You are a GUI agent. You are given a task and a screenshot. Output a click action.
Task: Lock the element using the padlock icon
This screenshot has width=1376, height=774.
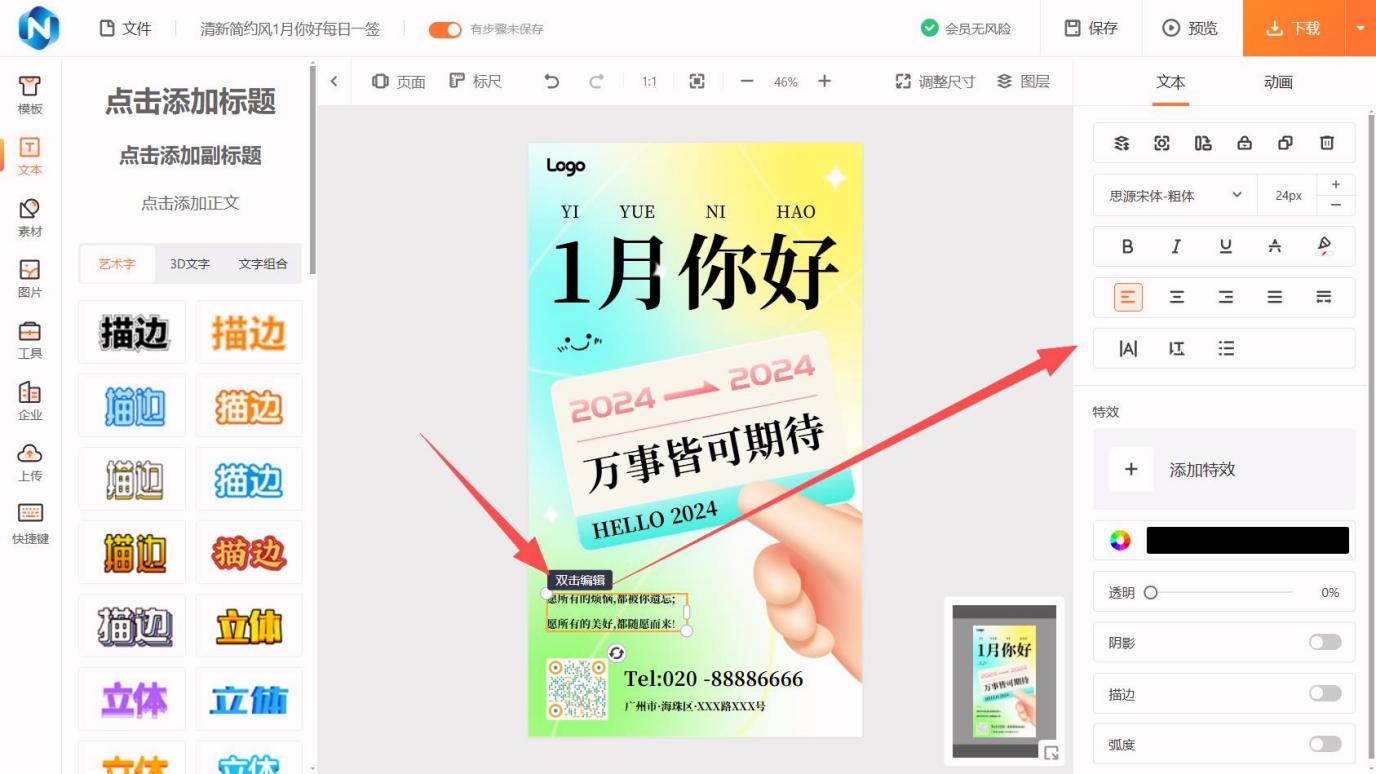click(x=1244, y=143)
